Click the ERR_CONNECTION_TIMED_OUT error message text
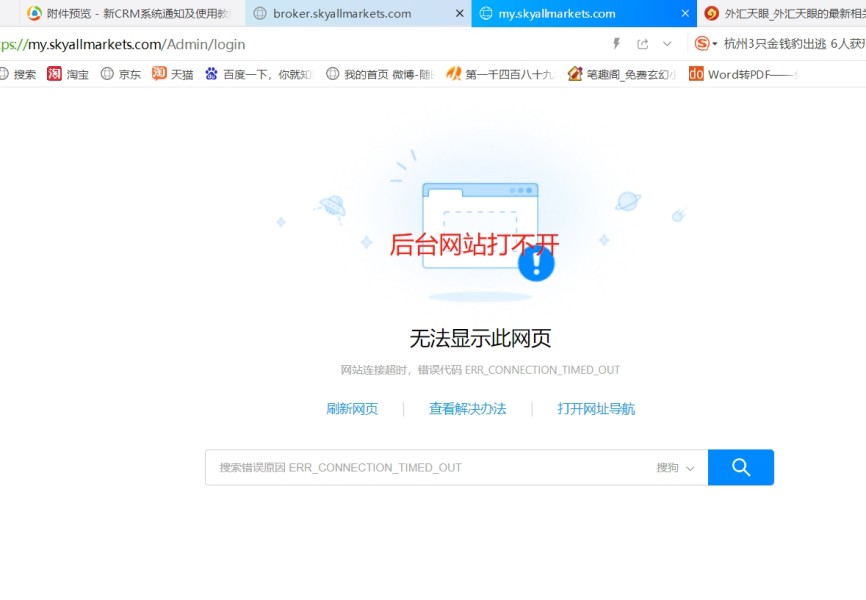866x600 pixels. (x=480, y=370)
